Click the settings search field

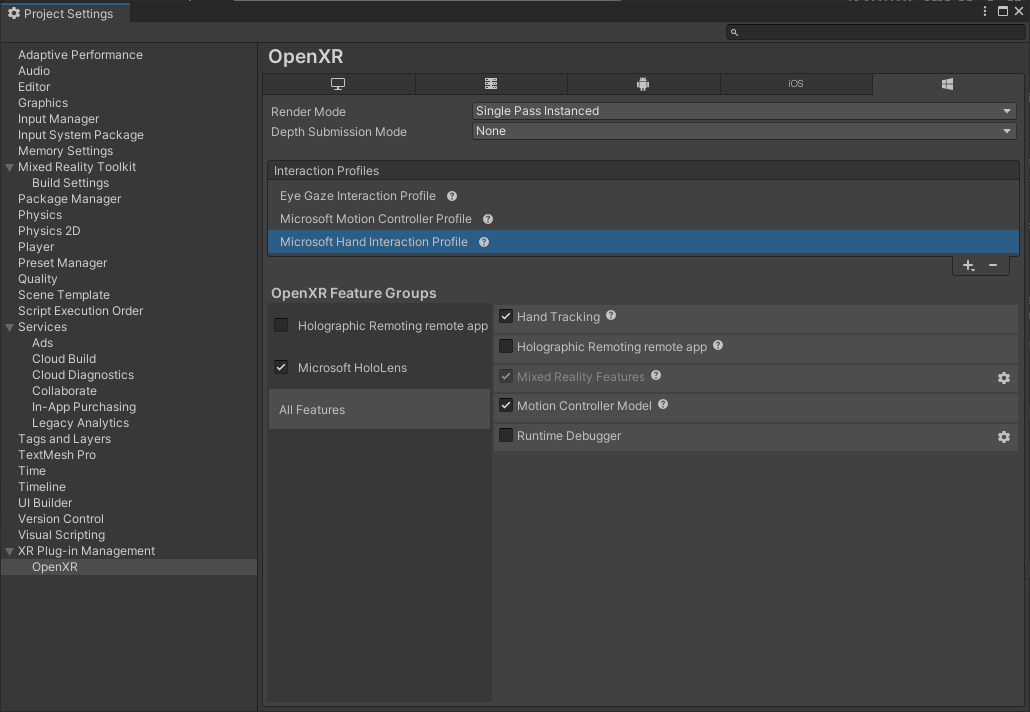875,32
